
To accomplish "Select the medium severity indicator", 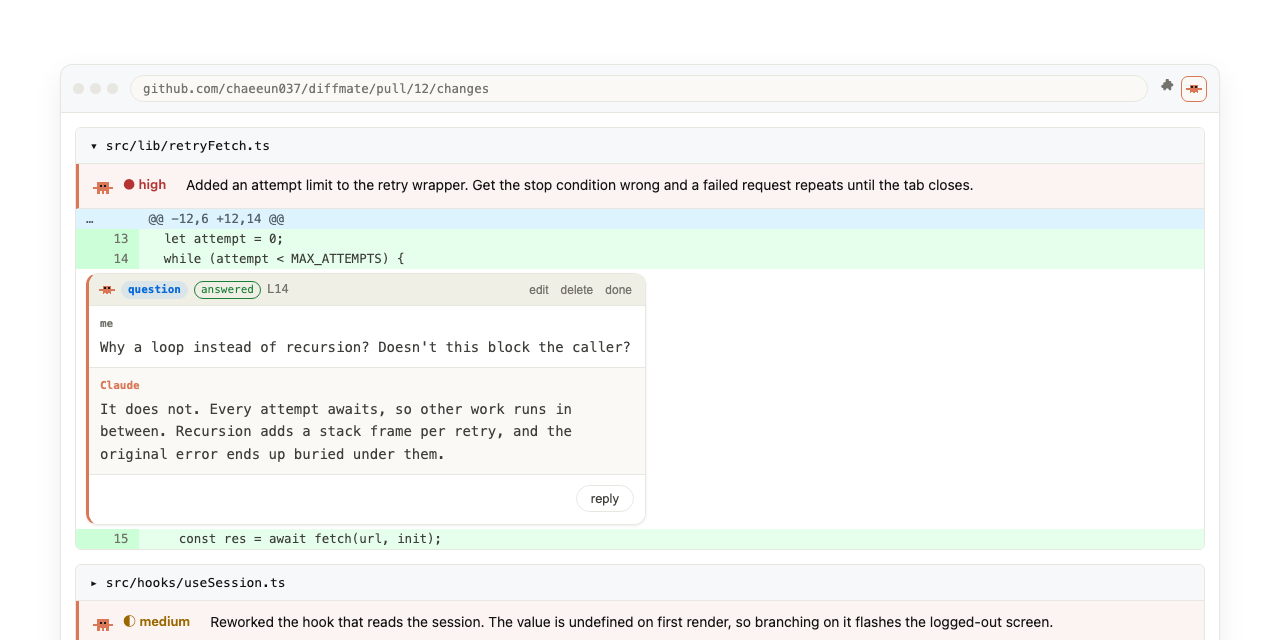I will point(157,622).
